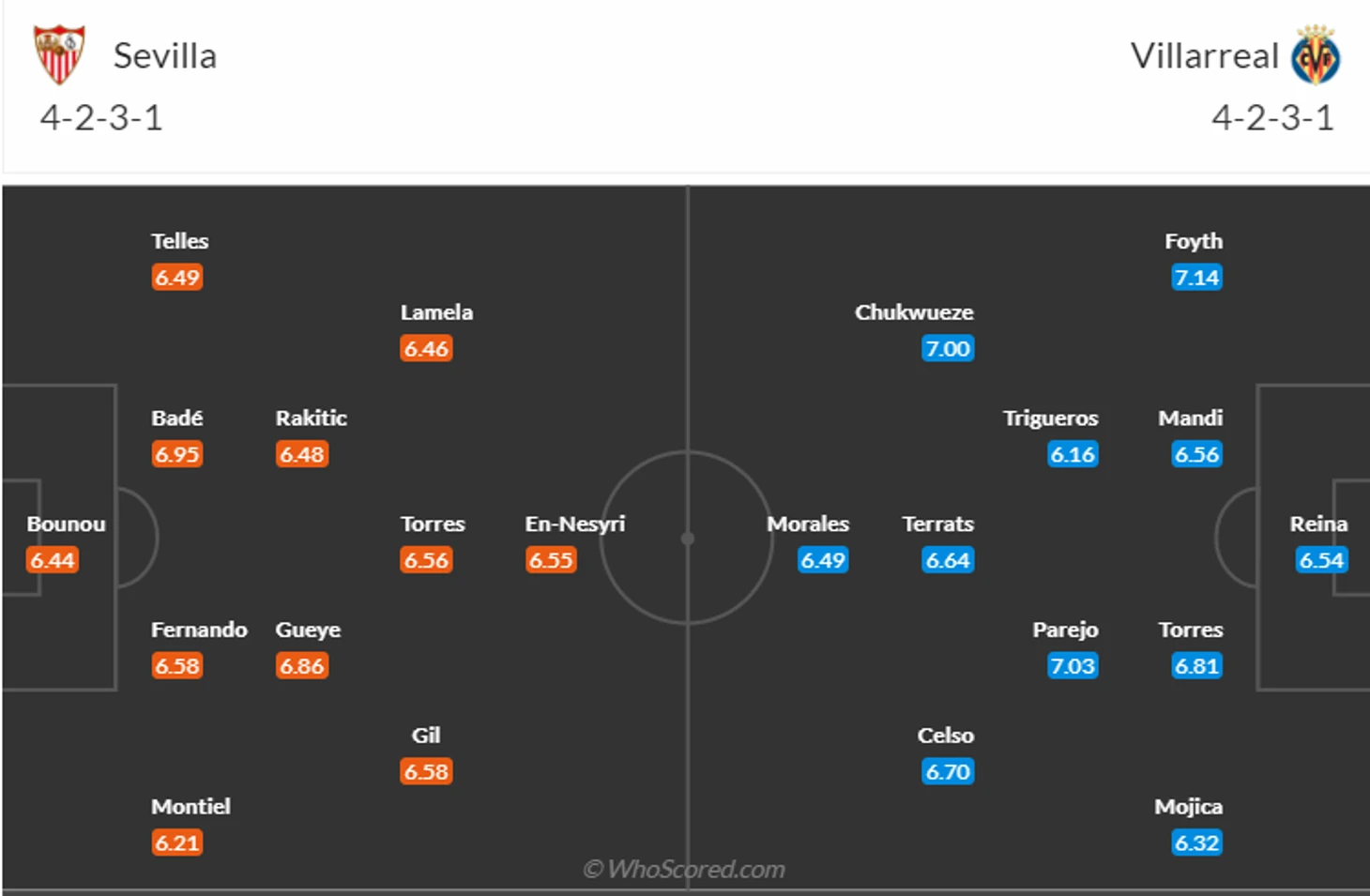Open the Sevilla team name link

pos(165,55)
